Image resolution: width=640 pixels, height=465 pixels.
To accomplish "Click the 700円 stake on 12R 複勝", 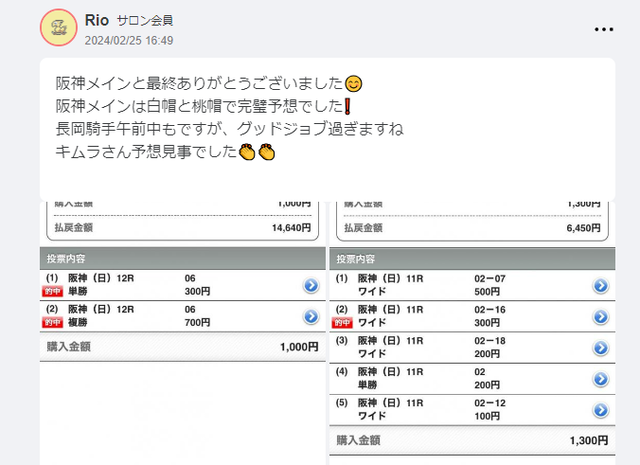I will click(198, 323).
